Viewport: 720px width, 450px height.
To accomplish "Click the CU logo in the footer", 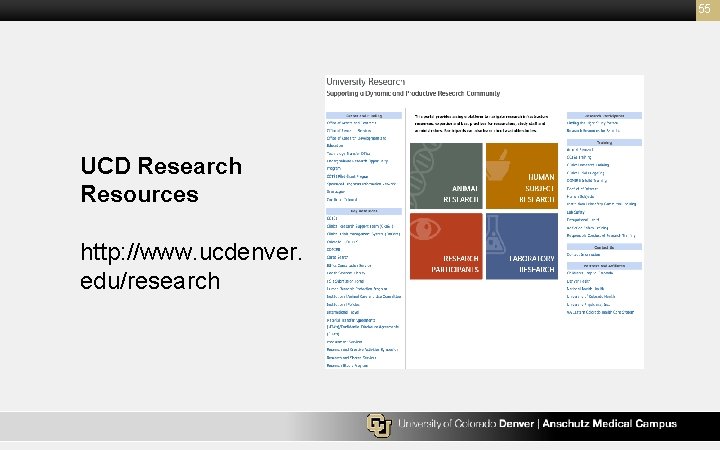I will pos(379,425).
